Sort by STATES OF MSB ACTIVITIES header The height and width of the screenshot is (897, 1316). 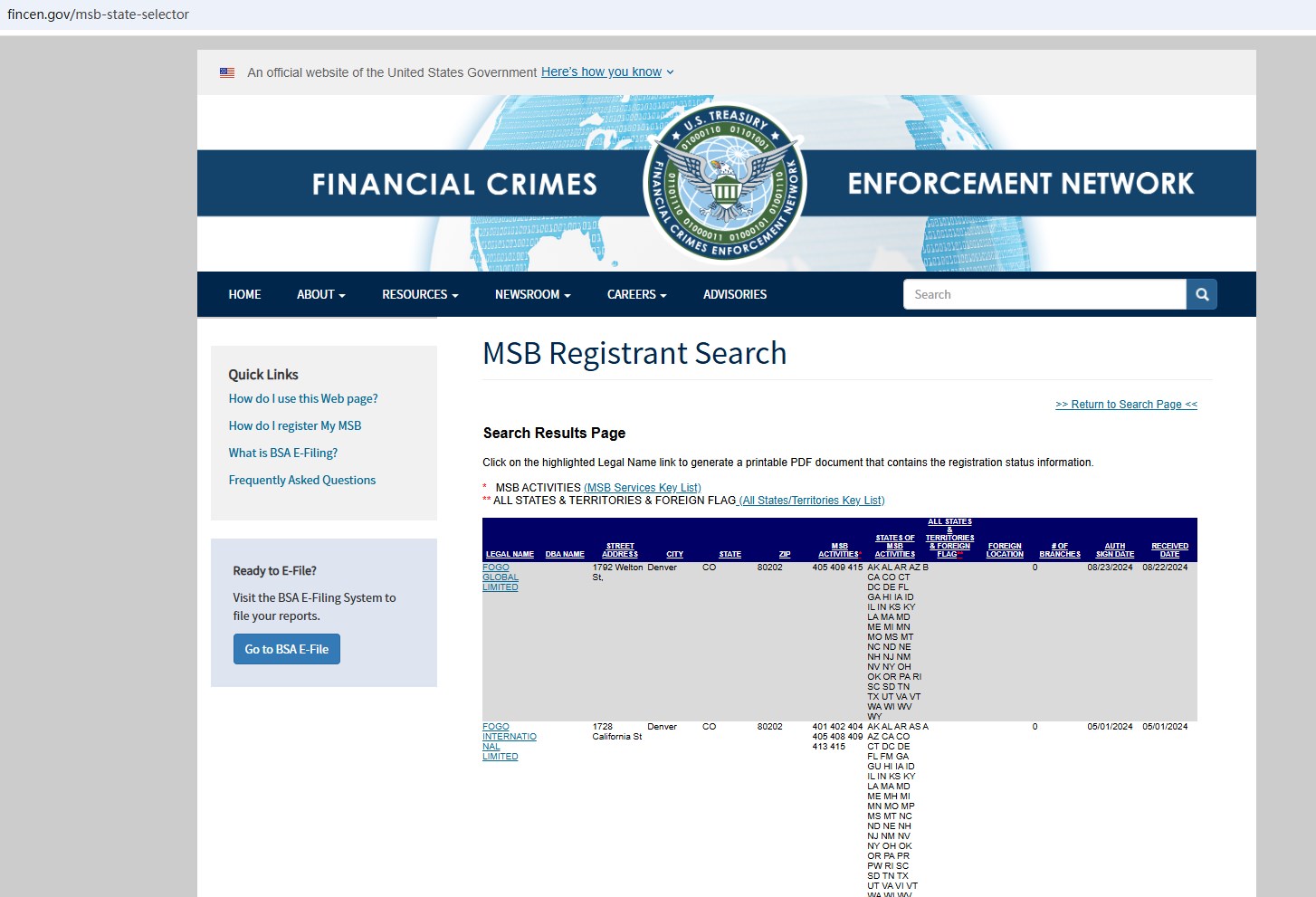coord(895,546)
